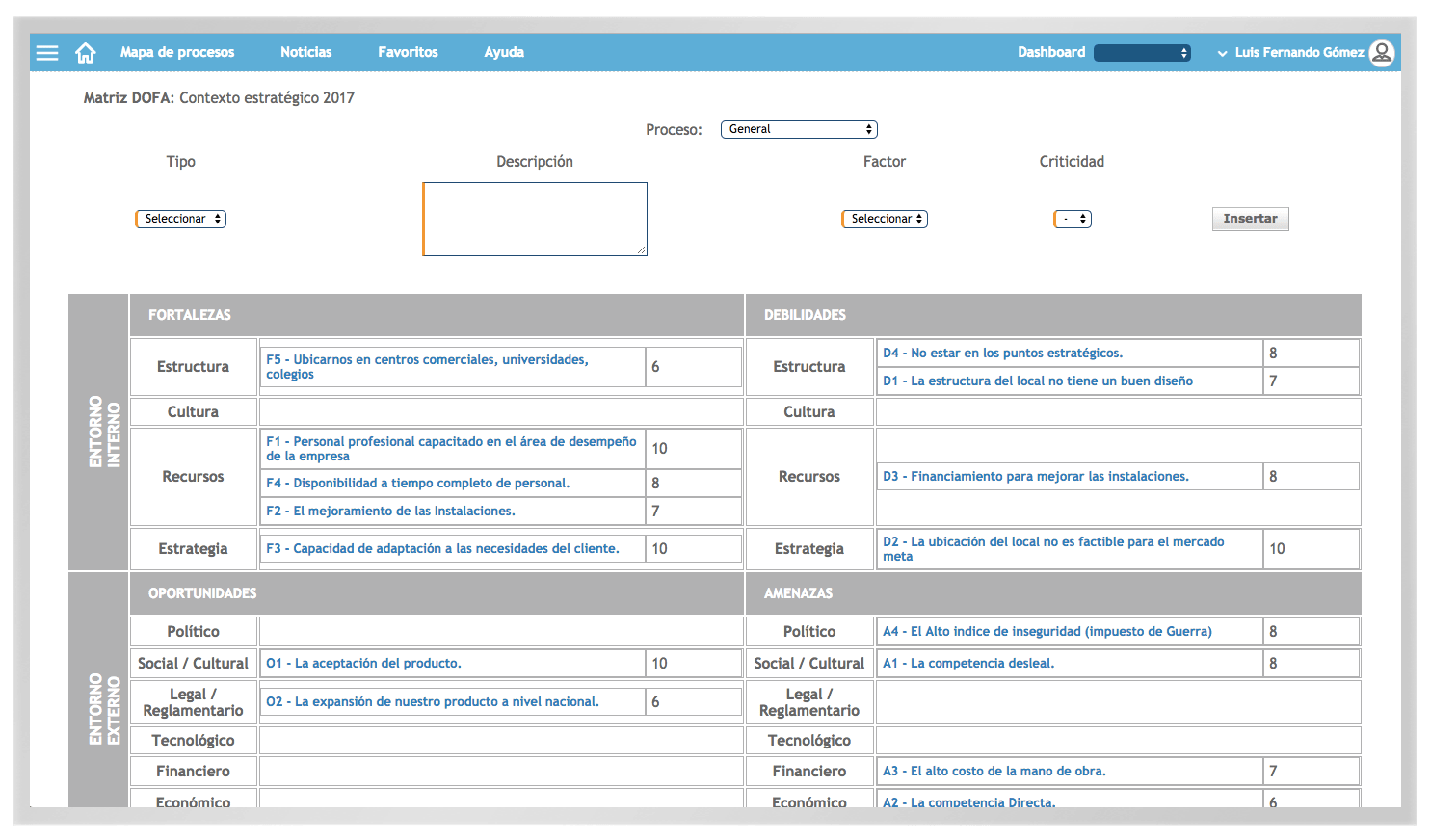Click criticidad value 8 in D4 row
The height and width of the screenshot is (840, 1431).
(1273, 353)
